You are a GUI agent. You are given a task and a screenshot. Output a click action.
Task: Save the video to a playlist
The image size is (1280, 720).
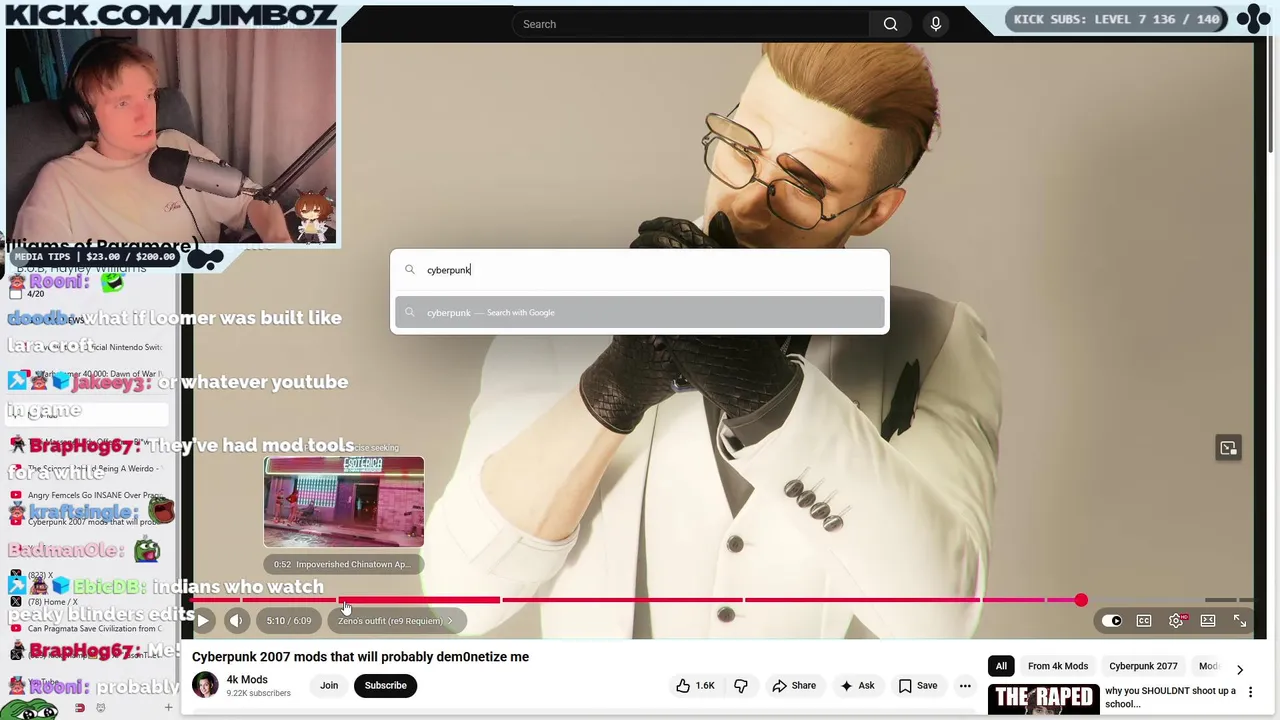pyautogui.click(x=917, y=686)
